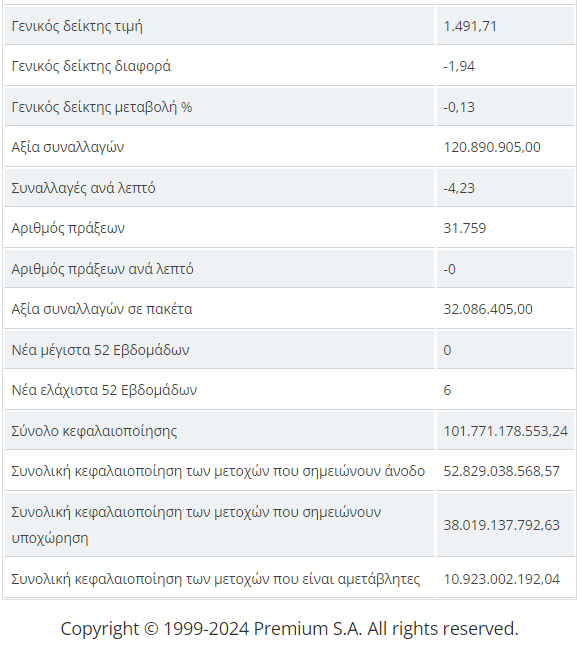This screenshot has width=582, height=647.
Task: Select the -0,13 percent change value
Action: (x=459, y=107)
